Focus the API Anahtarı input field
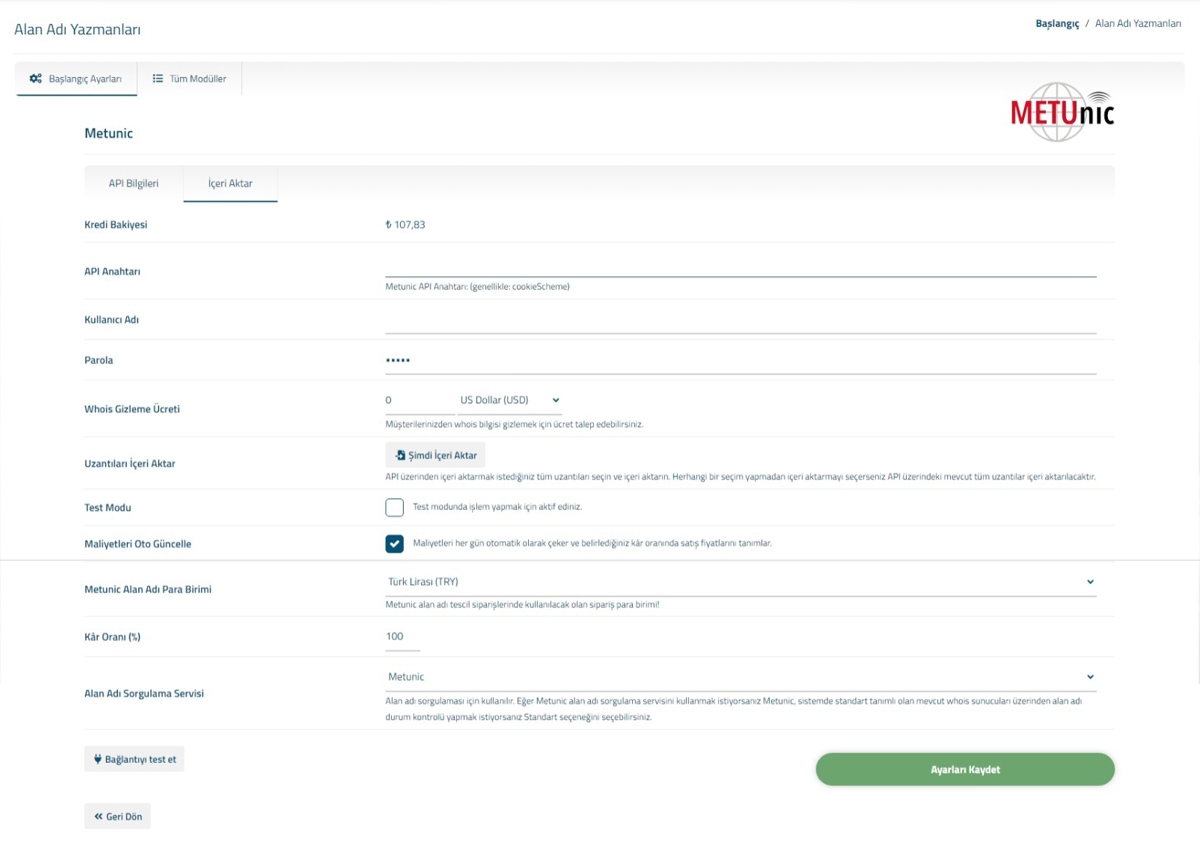This screenshot has width=1200, height=850. pyautogui.click(x=741, y=265)
